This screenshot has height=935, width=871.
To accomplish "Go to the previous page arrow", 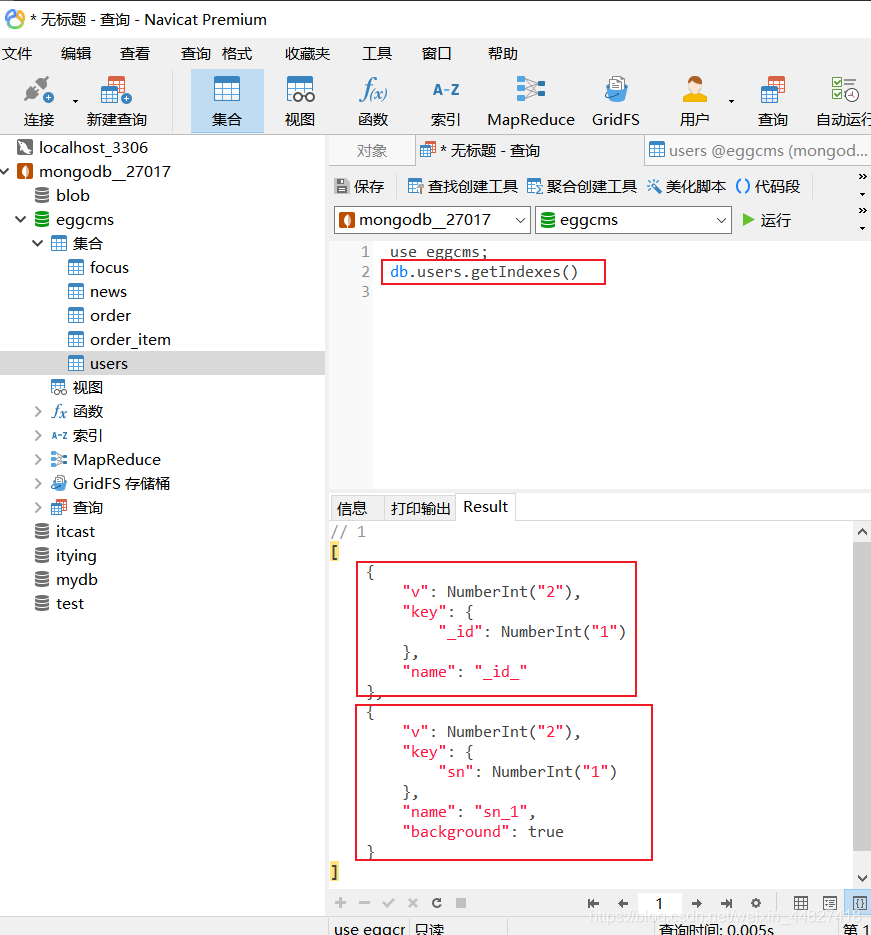I will coord(623,903).
